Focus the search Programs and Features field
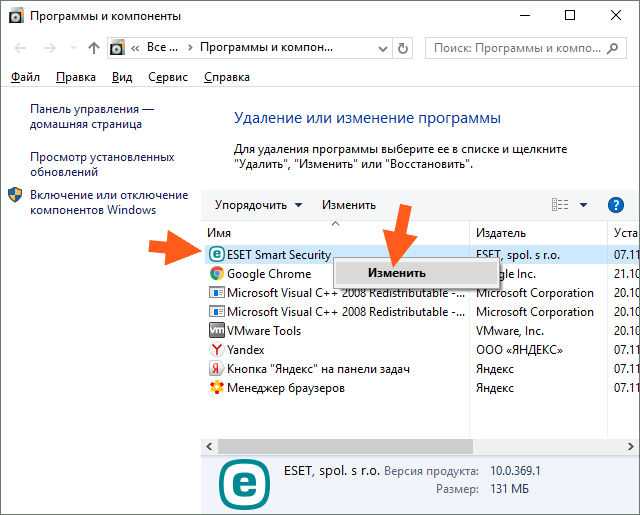 click(x=525, y=49)
